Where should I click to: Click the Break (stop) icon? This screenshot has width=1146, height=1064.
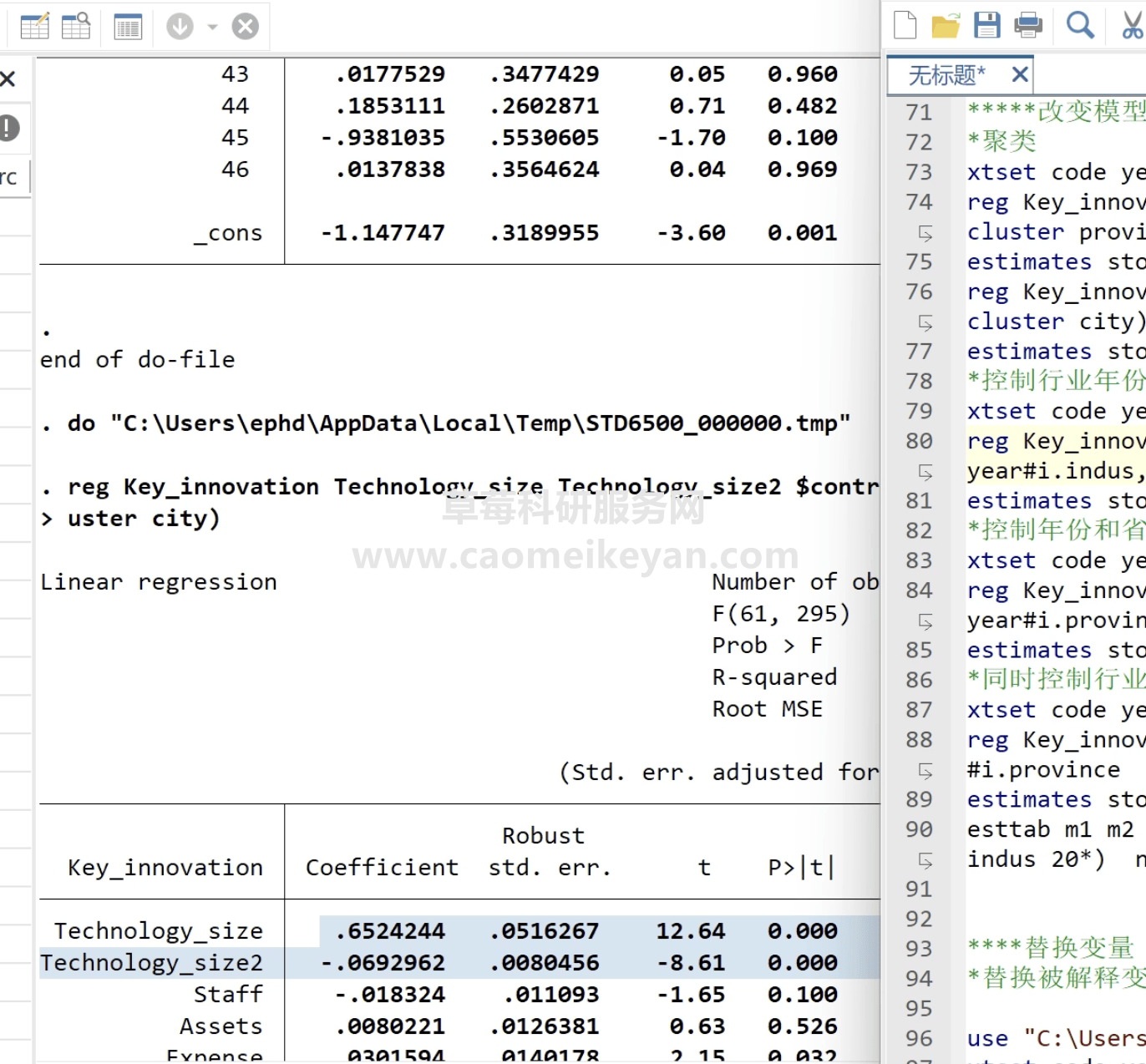click(245, 27)
